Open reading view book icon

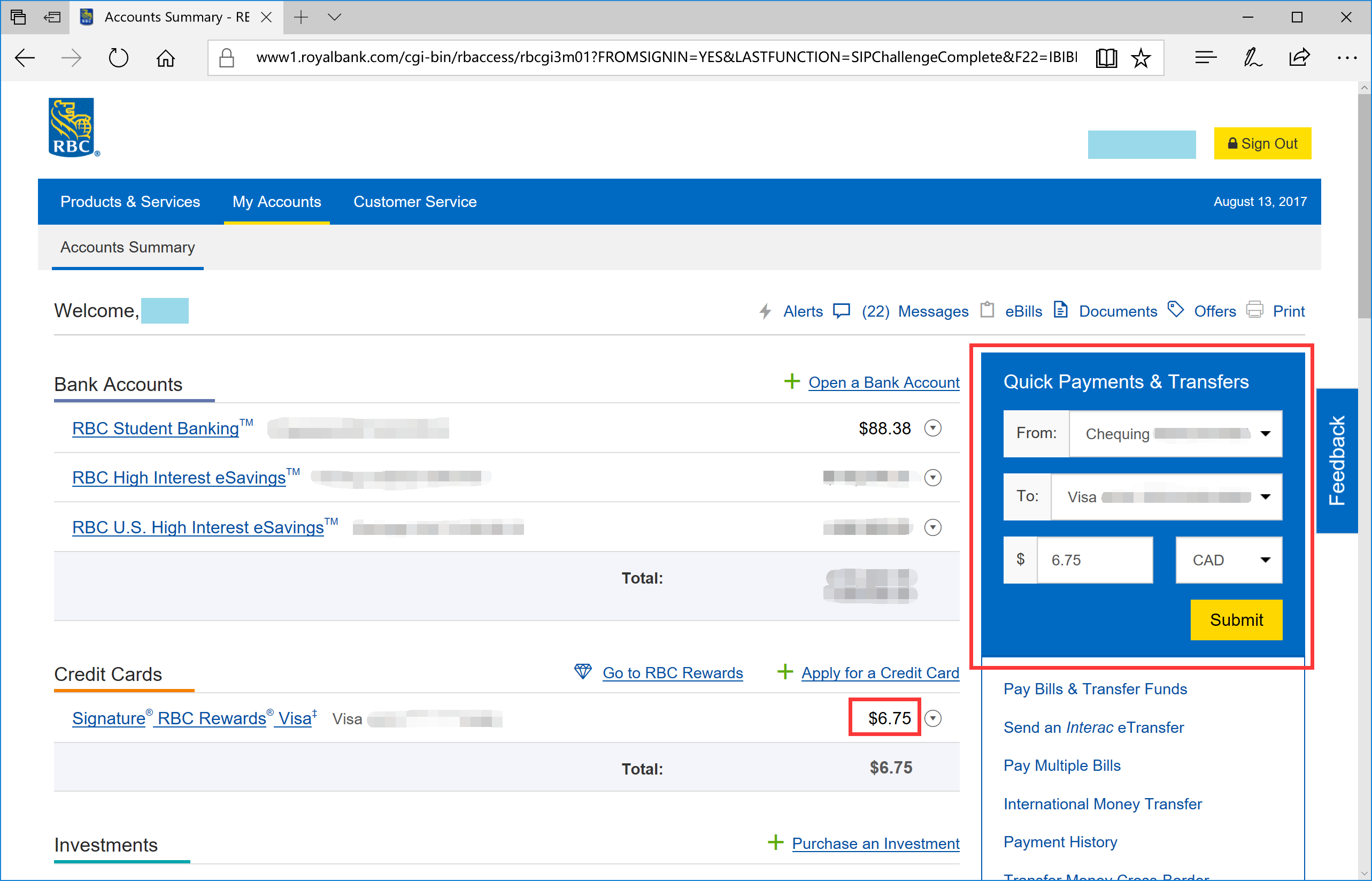[x=1106, y=58]
